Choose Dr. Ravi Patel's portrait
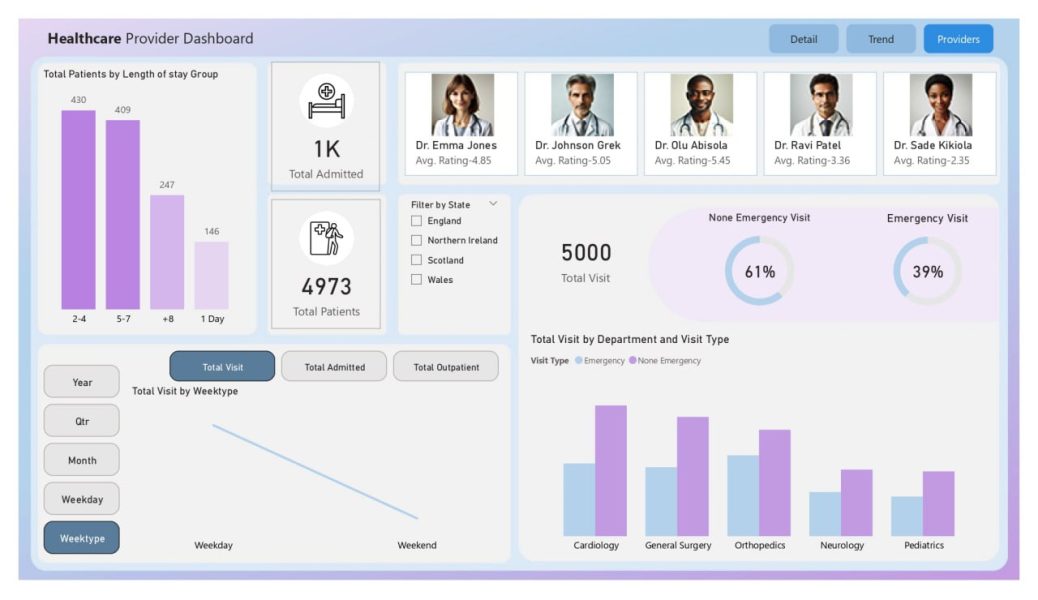This screenshot has height=600, width=1038. click(820, 105)
